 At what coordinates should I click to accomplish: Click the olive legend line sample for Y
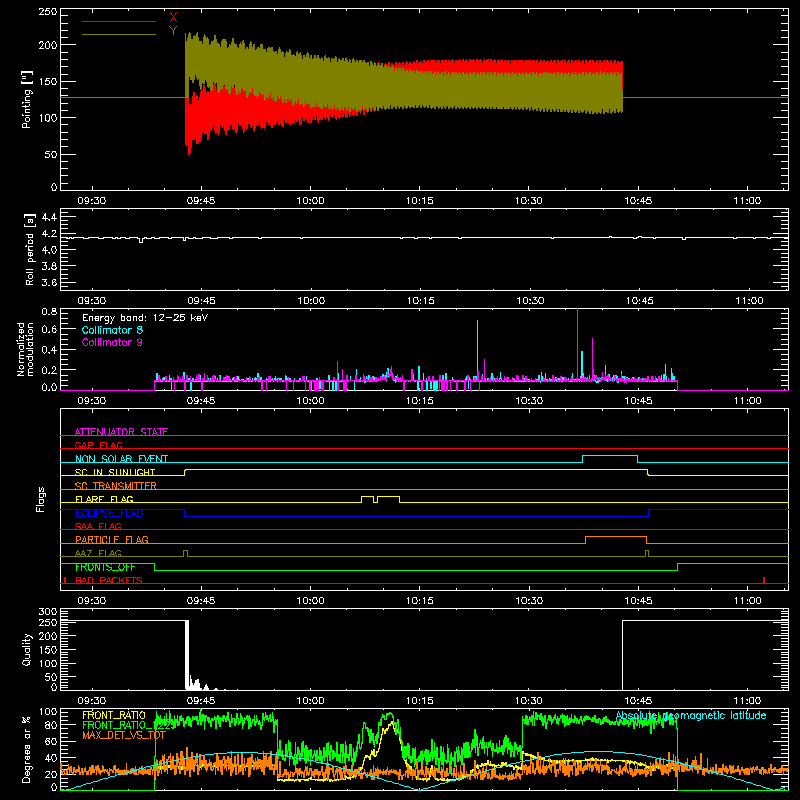(119, 34)
